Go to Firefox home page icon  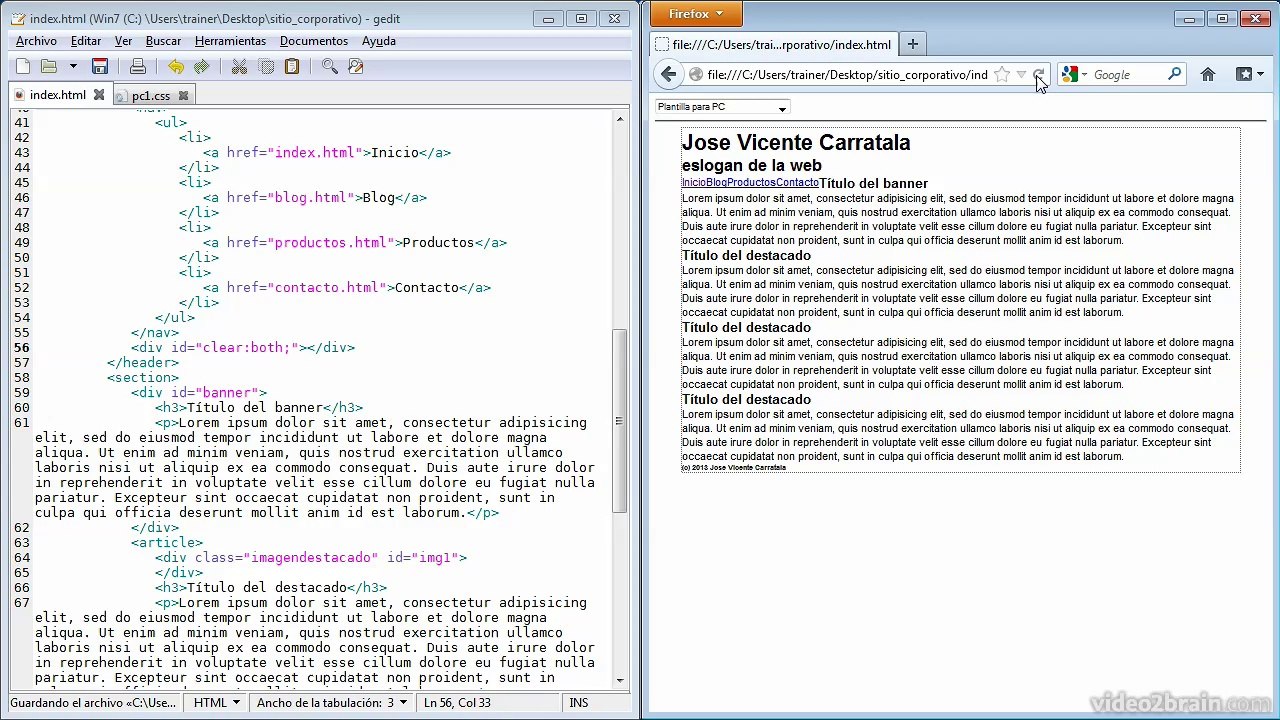pyautogui.click(x=1208, y=74)
